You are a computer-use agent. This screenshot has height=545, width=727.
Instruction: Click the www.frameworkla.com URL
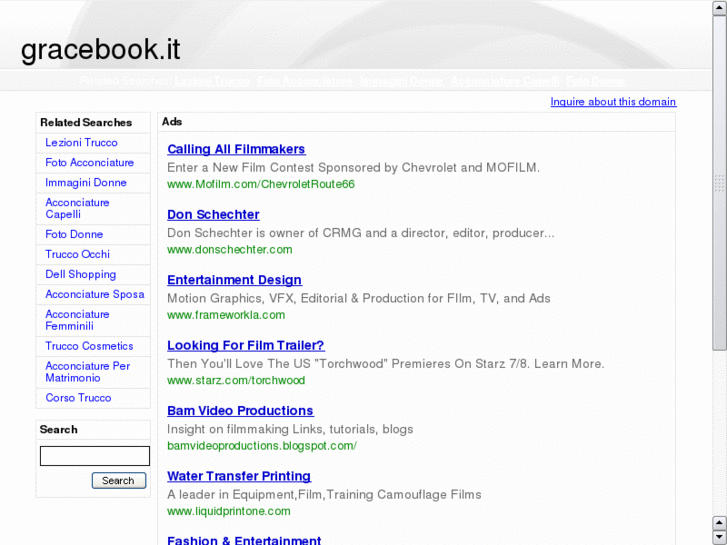[226, 315]
